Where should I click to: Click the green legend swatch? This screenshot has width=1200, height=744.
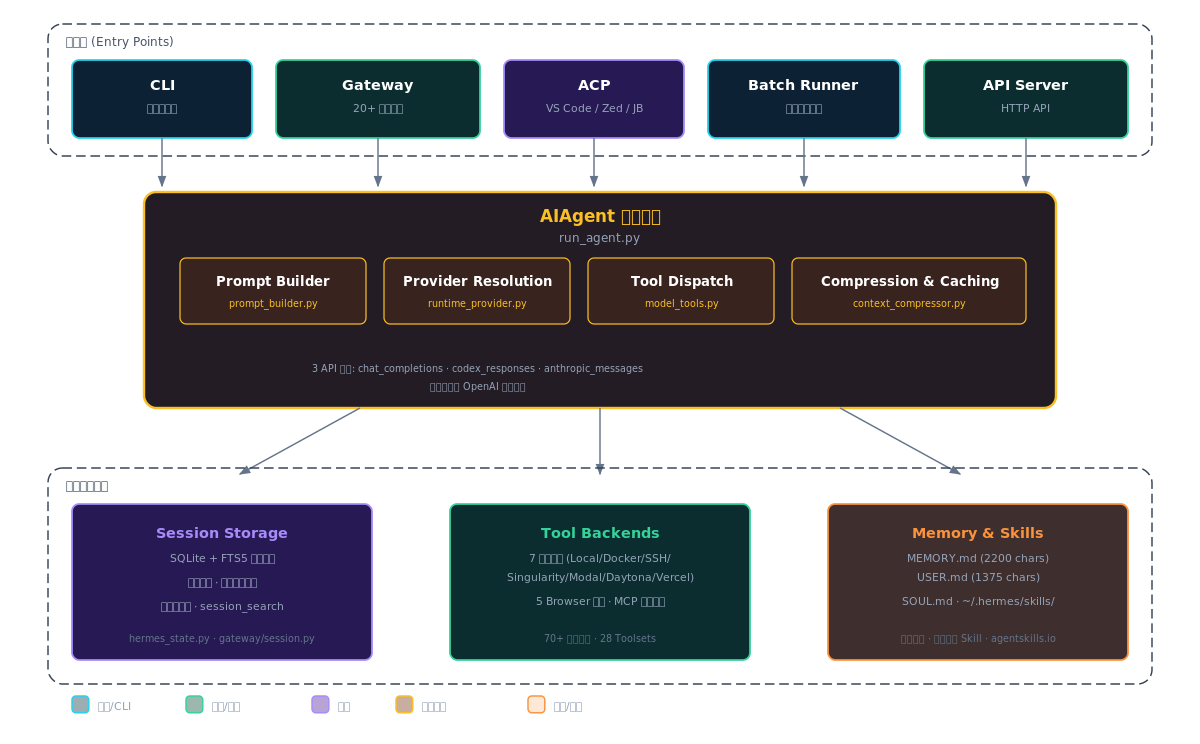tap(194, 704)
